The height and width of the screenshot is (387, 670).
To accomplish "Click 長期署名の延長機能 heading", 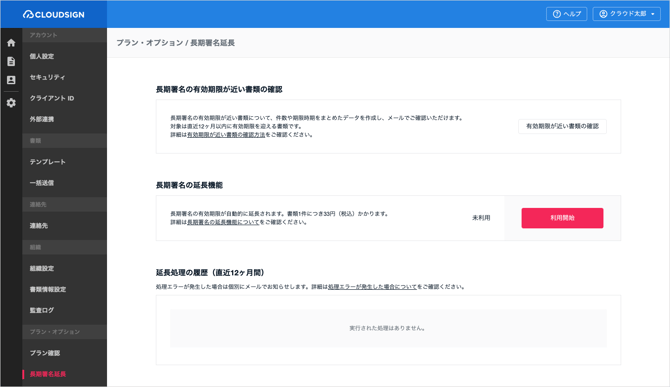I will point(189,185).
